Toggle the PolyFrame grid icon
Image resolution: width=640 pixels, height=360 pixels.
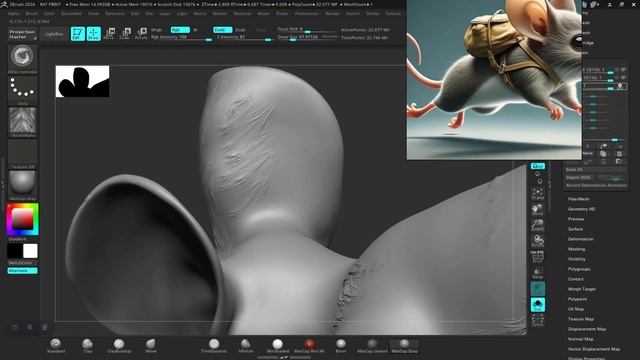[x=538, y=257]
